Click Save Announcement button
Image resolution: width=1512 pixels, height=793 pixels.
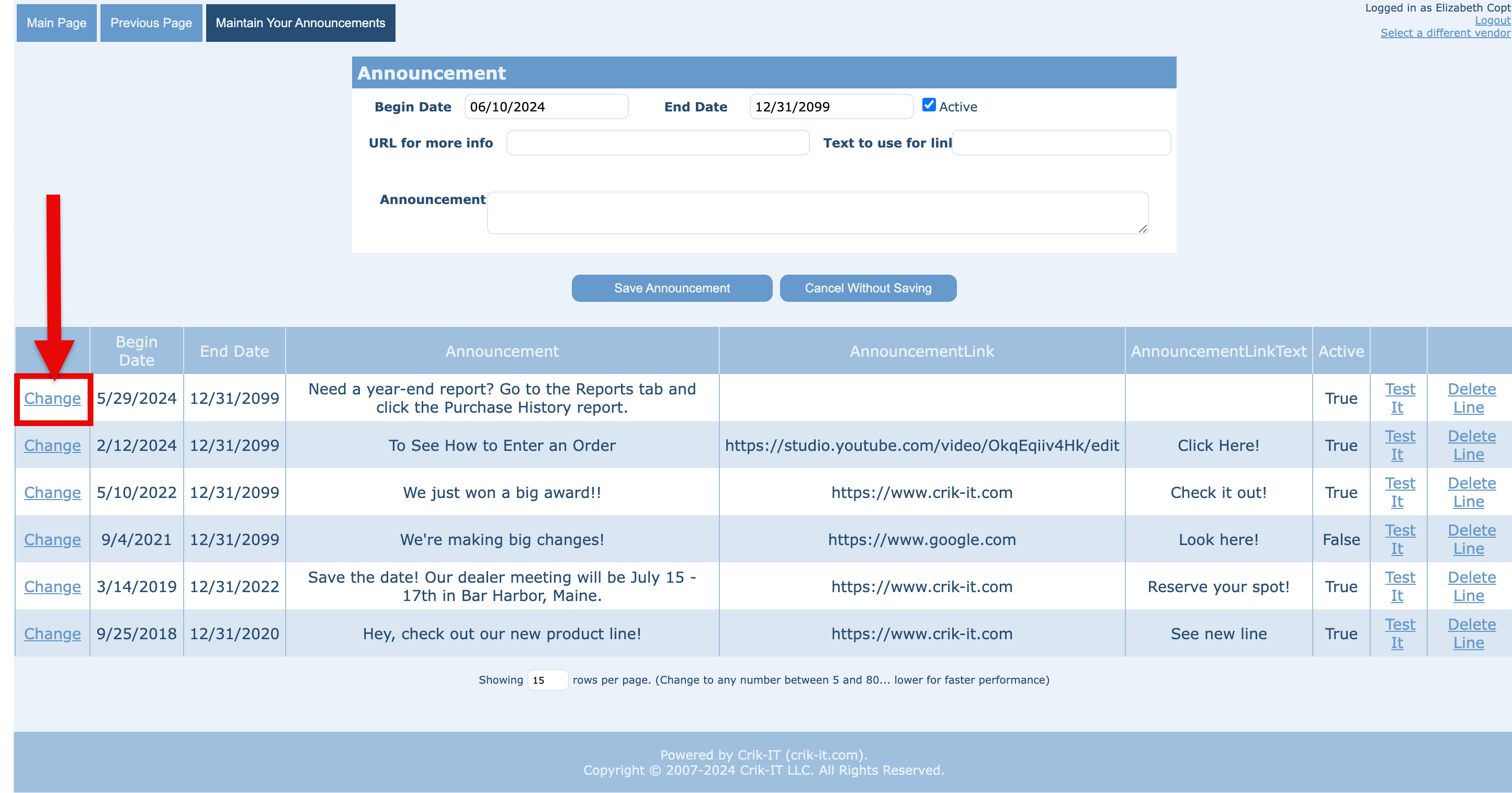pyautogui.click(x=671, y=288)
